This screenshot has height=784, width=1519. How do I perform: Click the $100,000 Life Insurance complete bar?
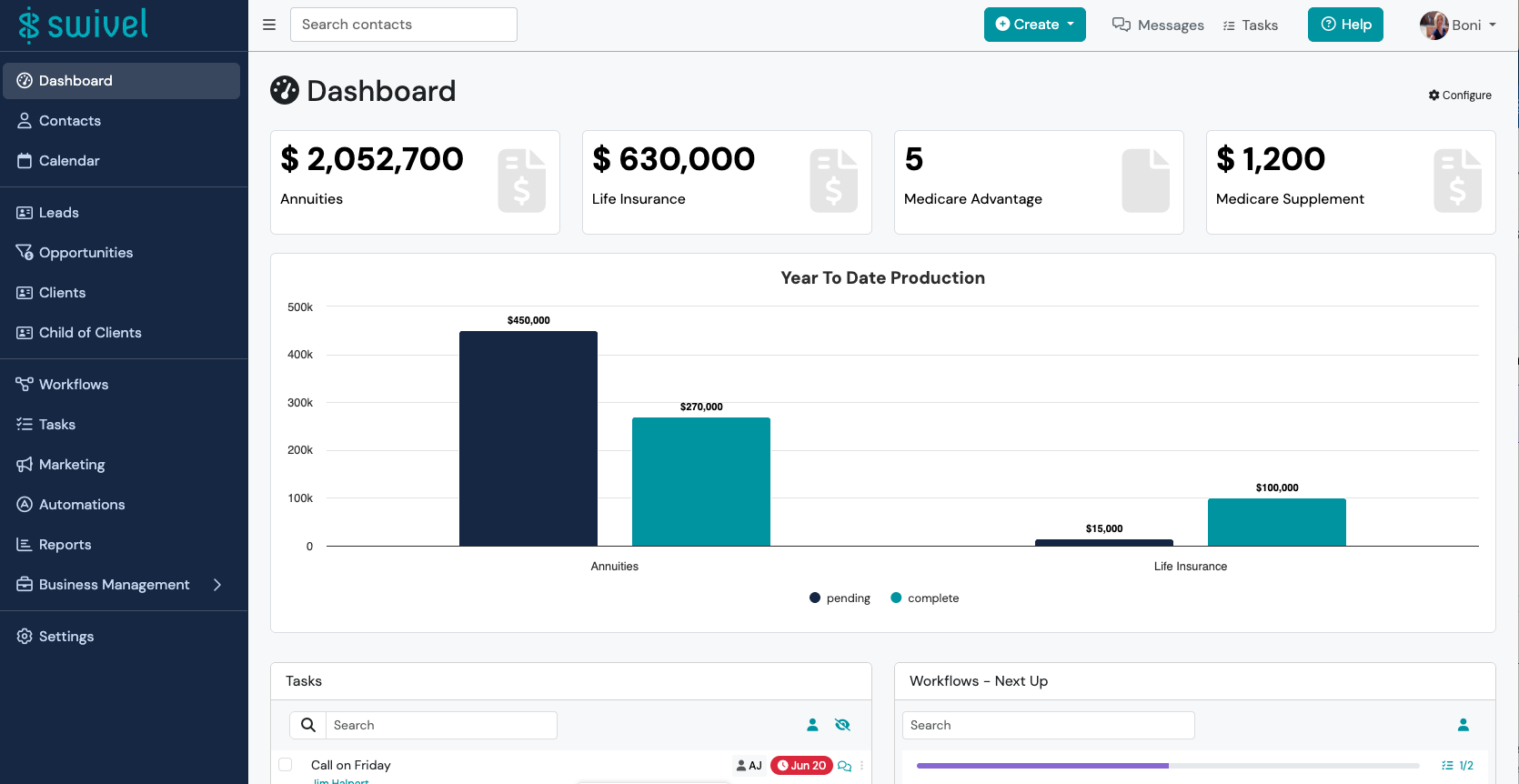[x=1277, y=522]
